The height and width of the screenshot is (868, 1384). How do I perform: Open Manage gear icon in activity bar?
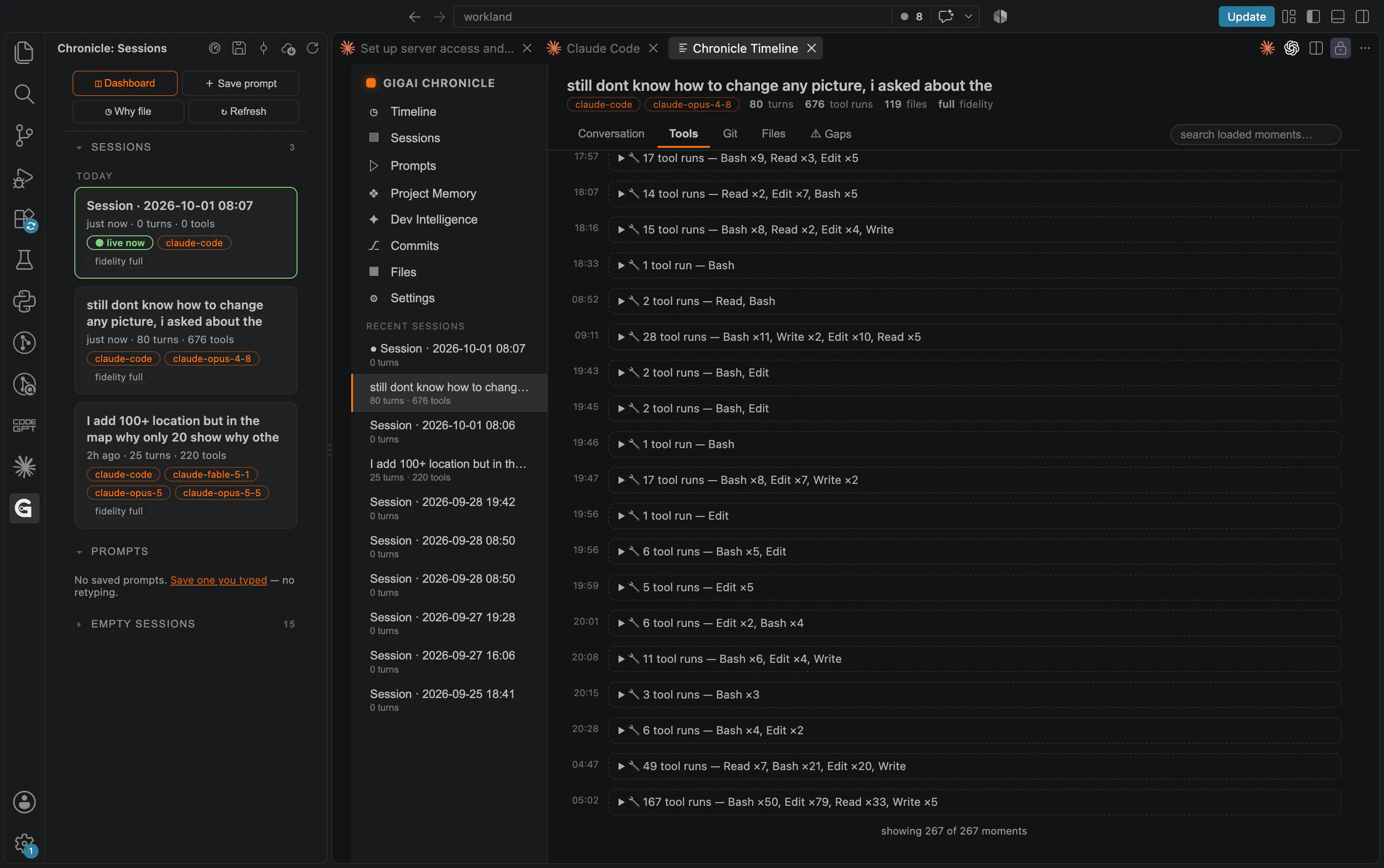coord(24,844)
